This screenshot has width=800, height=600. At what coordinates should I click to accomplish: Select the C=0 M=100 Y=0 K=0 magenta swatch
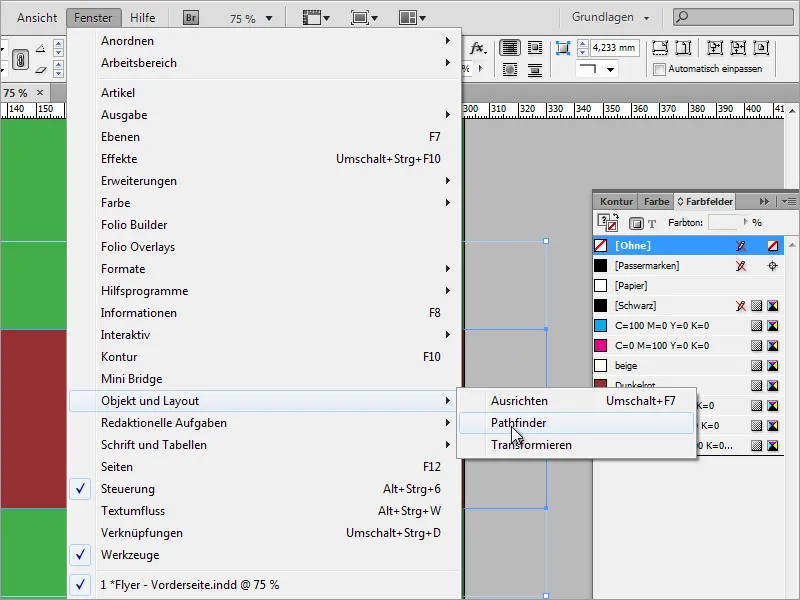pyautogui.click(x=688, y=345)
